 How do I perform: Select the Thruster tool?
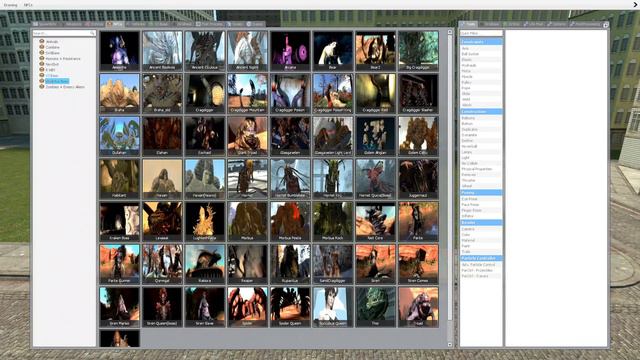tap(481, 180)
